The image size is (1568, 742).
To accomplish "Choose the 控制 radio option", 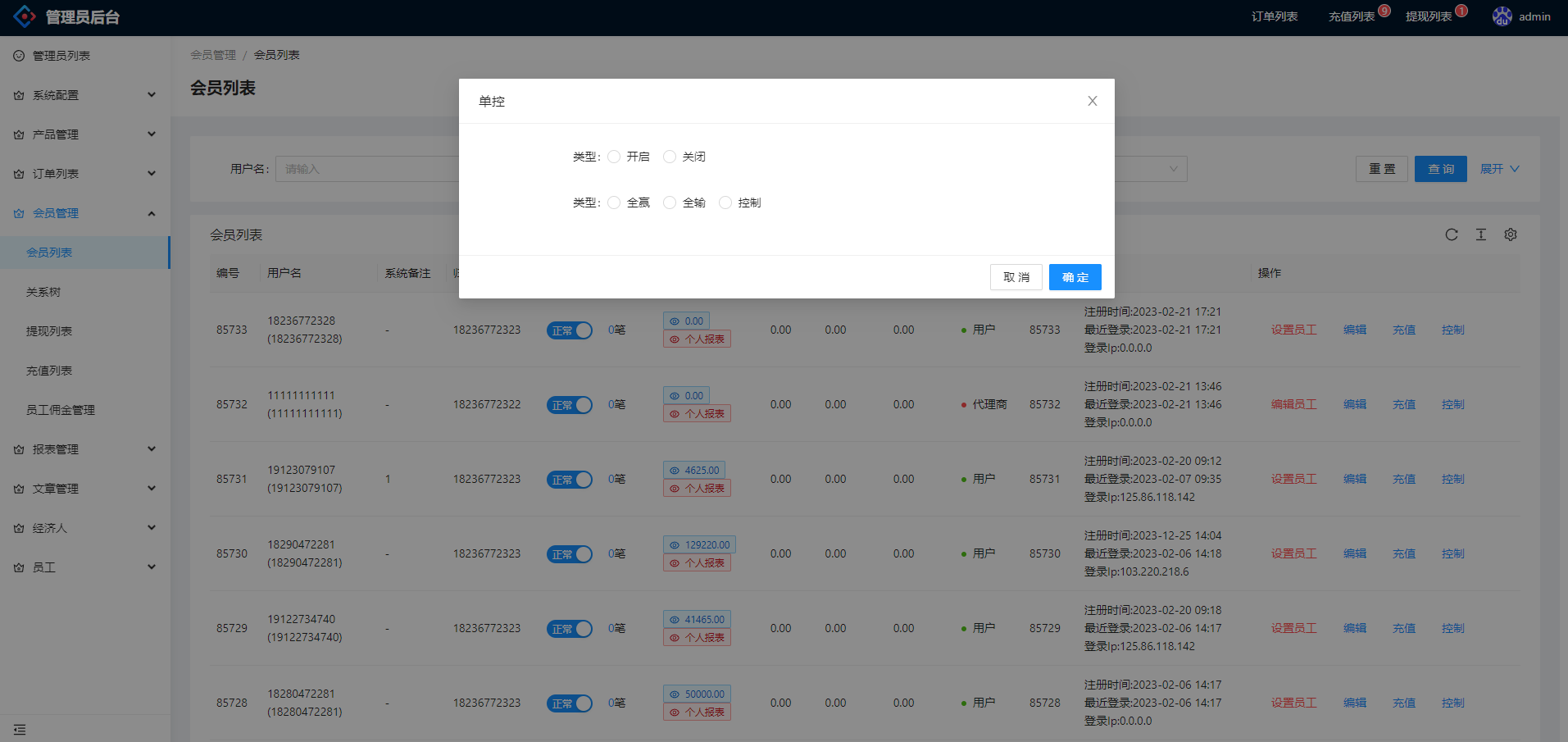I will coord(725,203).
